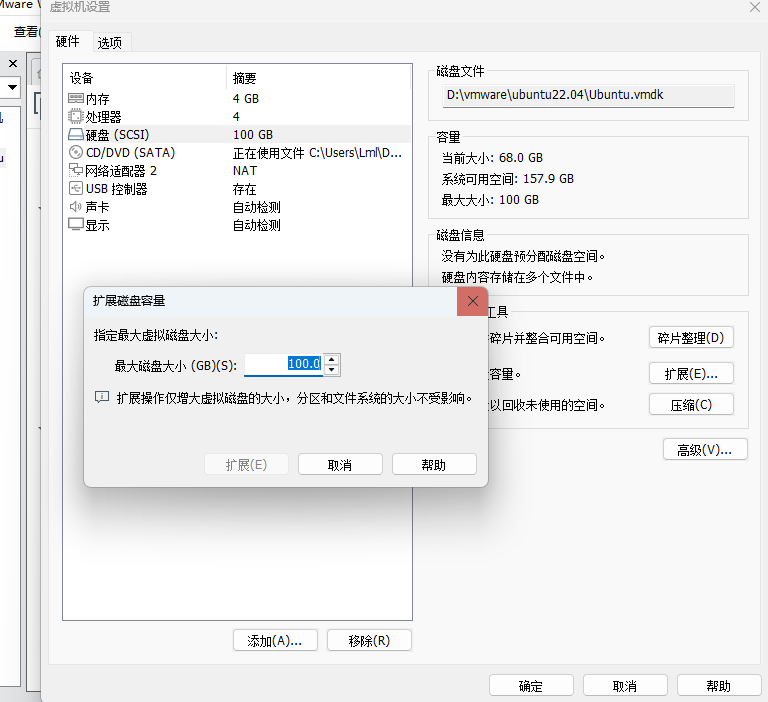Open 高级(V)... advanced settings
The height and width of the screenshot is (702, 768).
(x=705, y=449)
